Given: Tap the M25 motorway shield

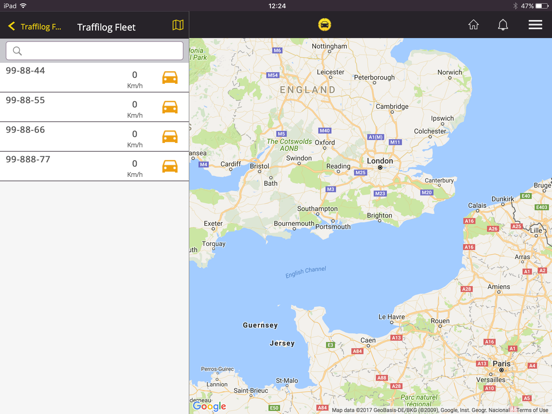Looking at the screenshot, I should [360, 172].
